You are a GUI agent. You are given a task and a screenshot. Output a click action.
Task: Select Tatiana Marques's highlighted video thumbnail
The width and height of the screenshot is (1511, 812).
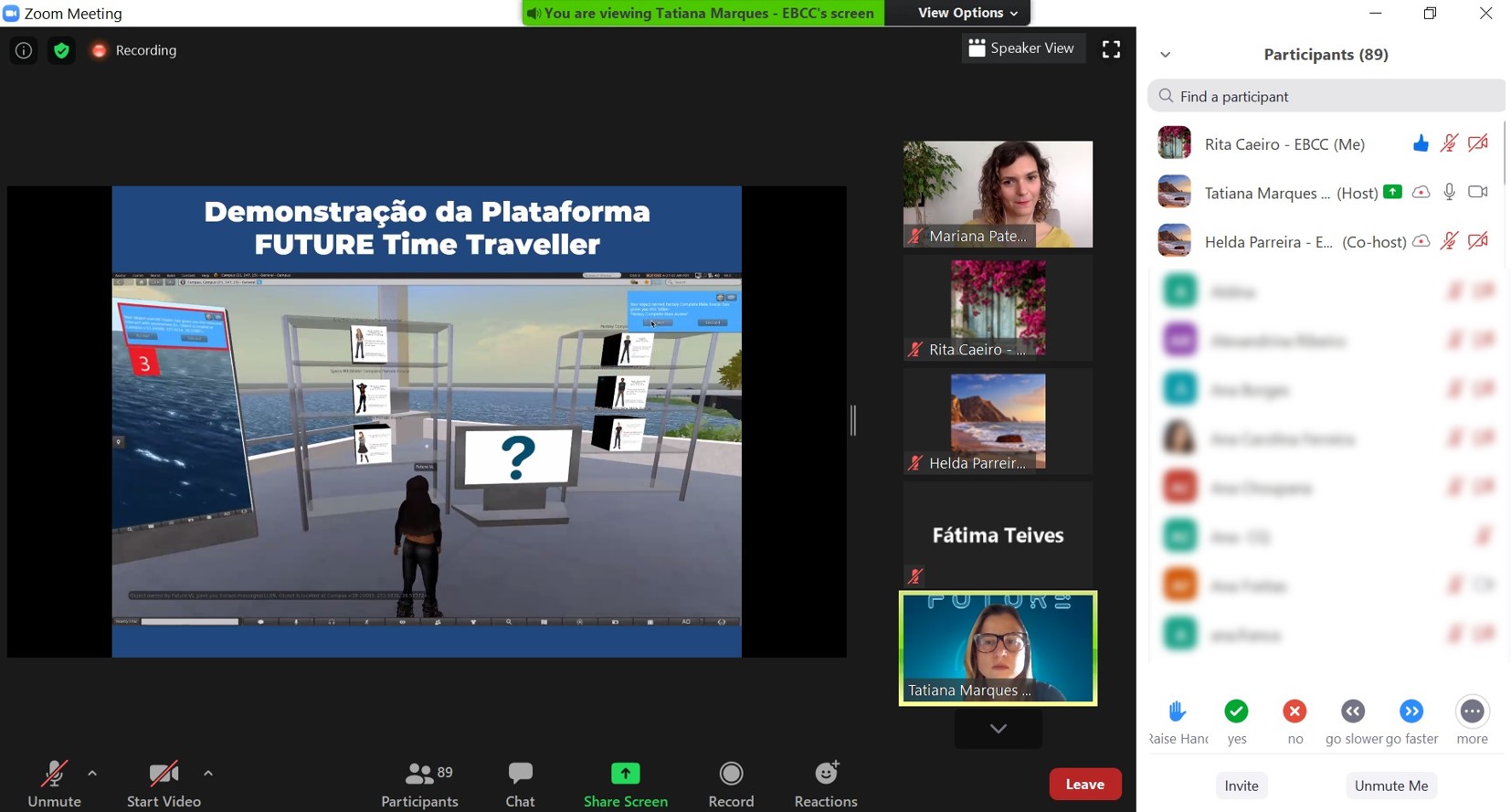pos(998,649)
